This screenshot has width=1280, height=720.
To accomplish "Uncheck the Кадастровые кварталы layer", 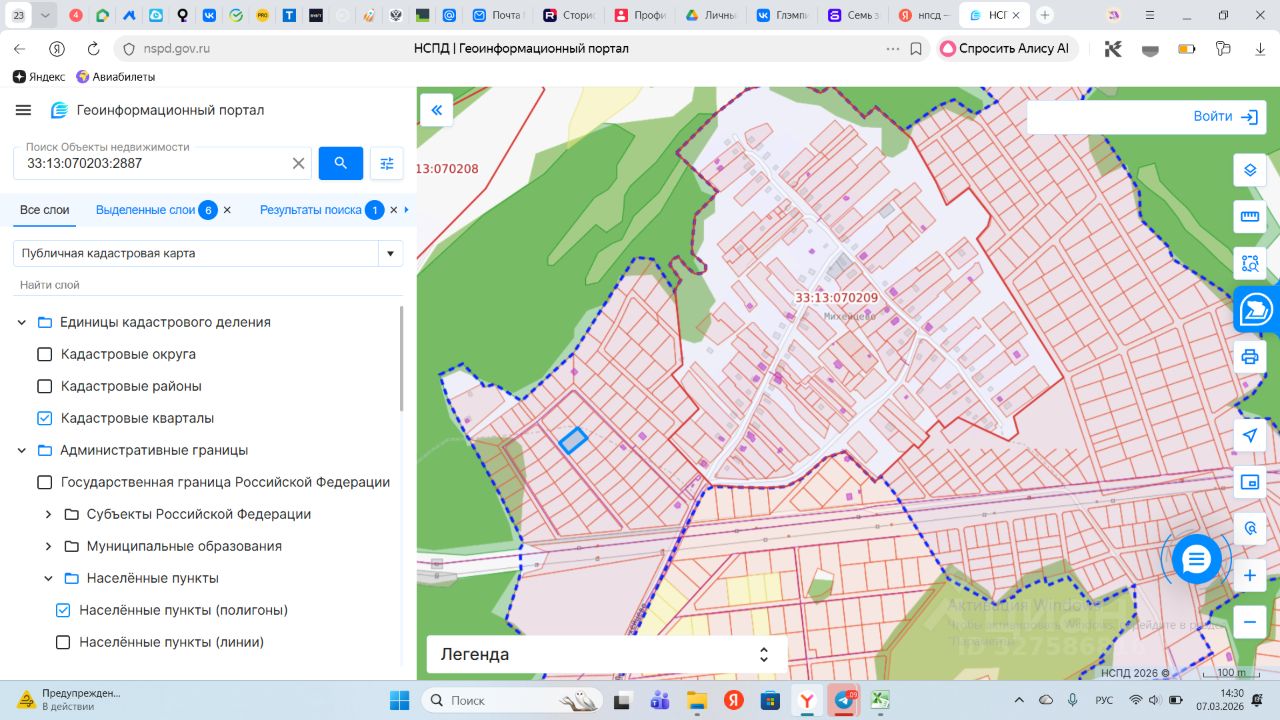I will tap(44, 418).
